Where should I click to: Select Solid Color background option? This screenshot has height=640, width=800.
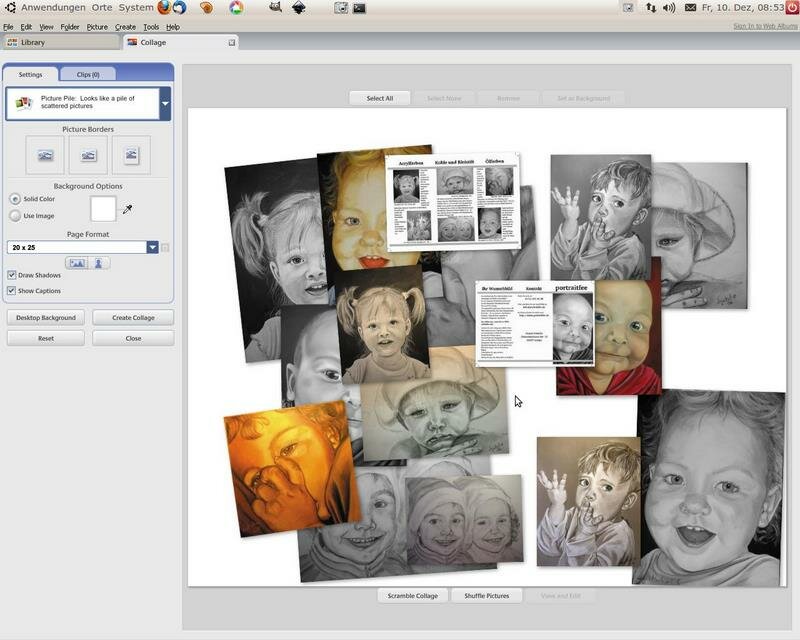click(15, 199)
